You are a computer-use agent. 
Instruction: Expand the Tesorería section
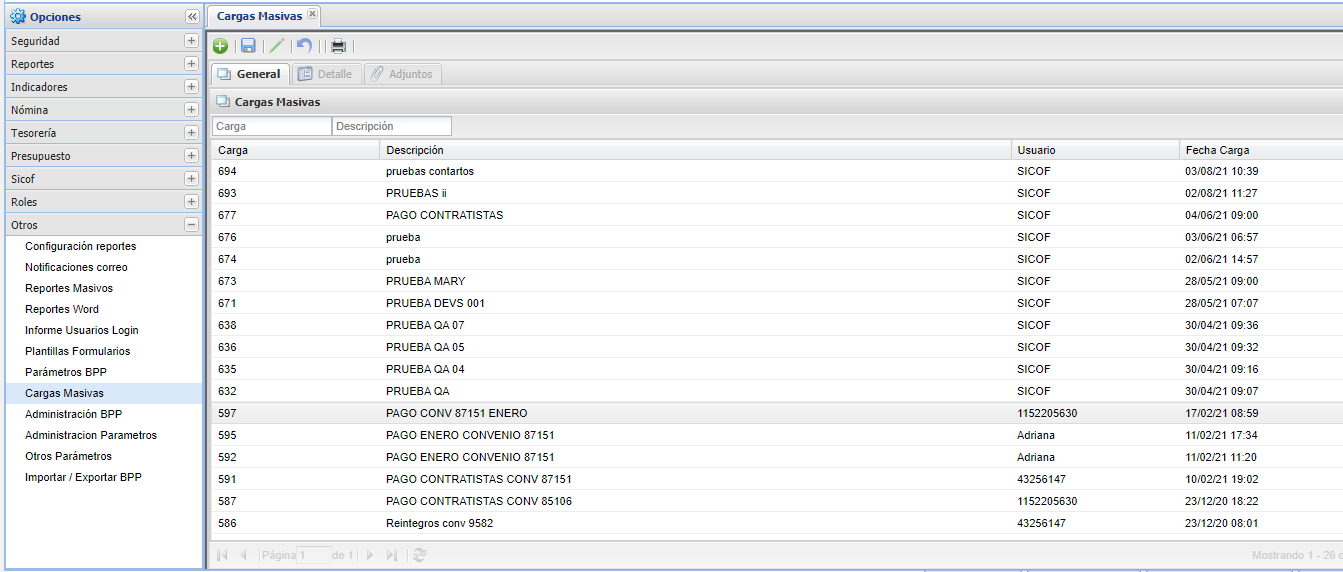191,133
